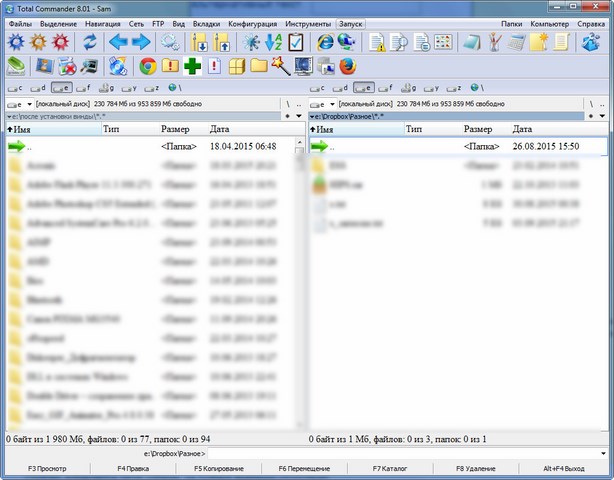Switch right panel to drive c
This screenshot has width=614, height=480.
[317, 88]
